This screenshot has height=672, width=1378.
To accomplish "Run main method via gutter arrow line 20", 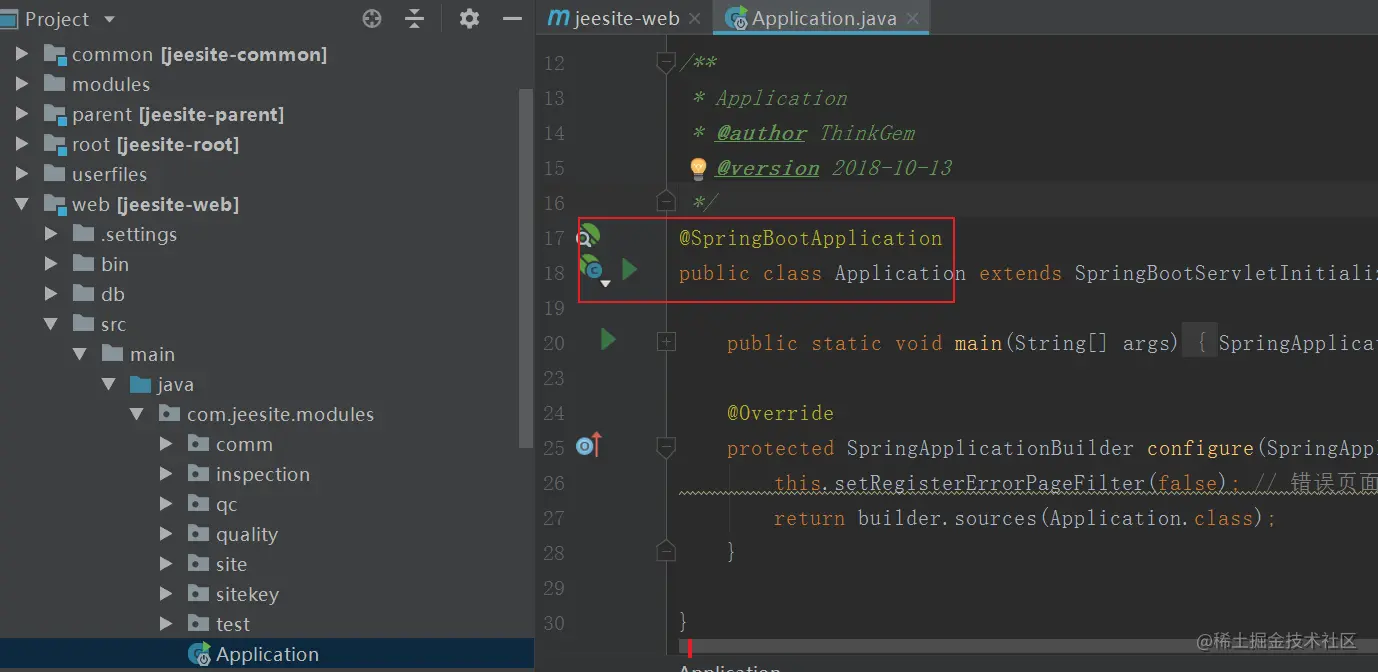I will [x=607, y=340].
